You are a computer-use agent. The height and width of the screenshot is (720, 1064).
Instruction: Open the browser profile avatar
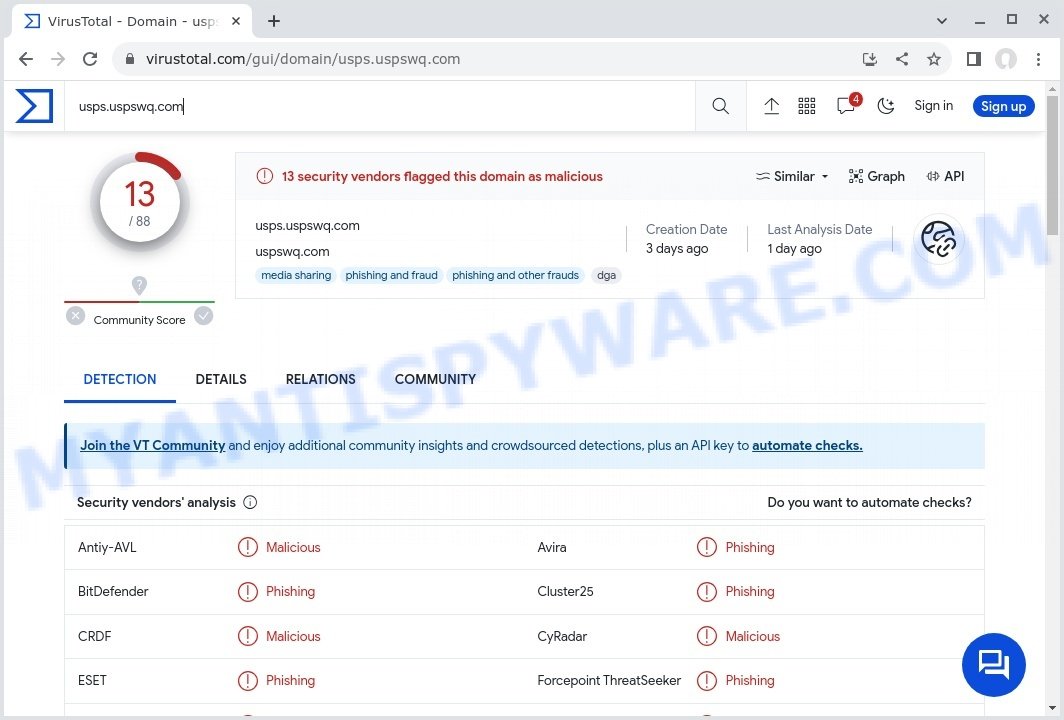[x=1006, y=59]
